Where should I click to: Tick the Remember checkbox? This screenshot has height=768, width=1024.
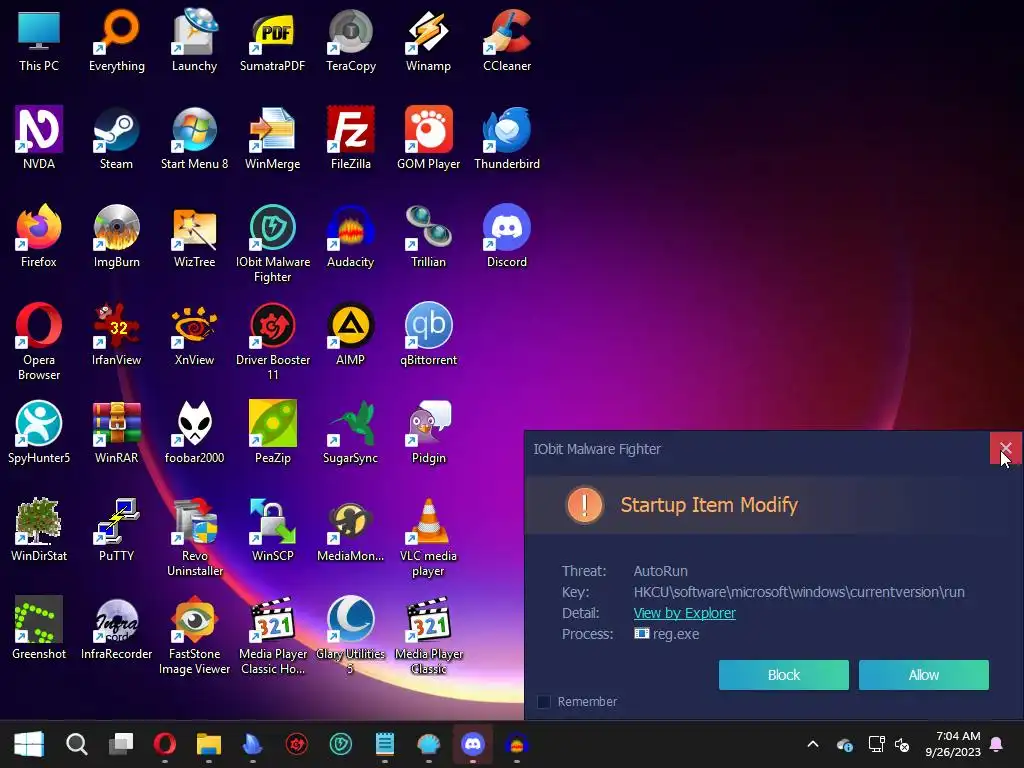(543, 701)
